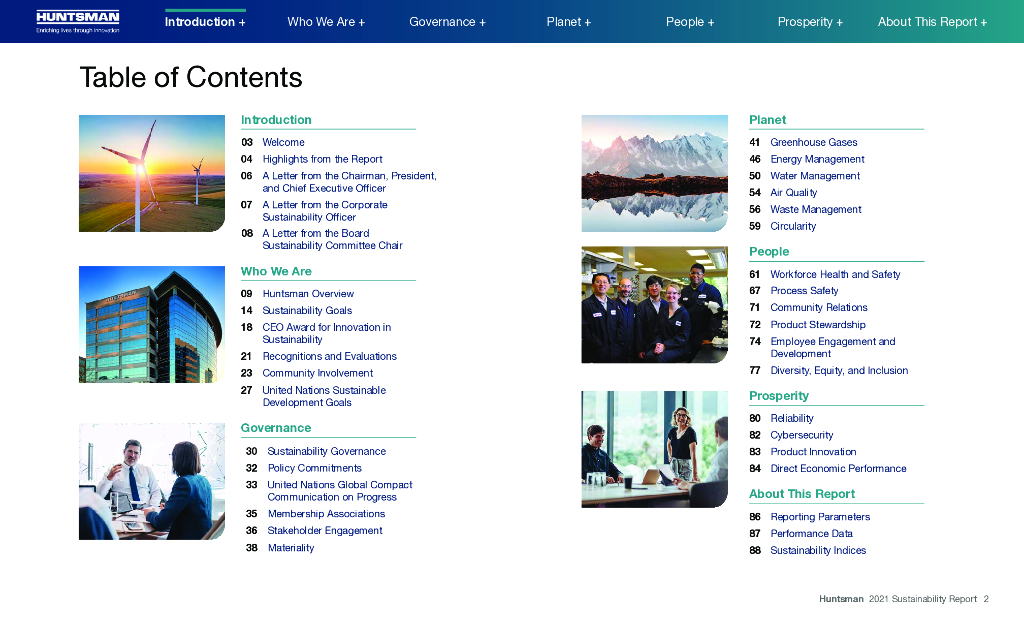
Task: Go to the Introduction section heading
Action: click(x=276, y=120)
